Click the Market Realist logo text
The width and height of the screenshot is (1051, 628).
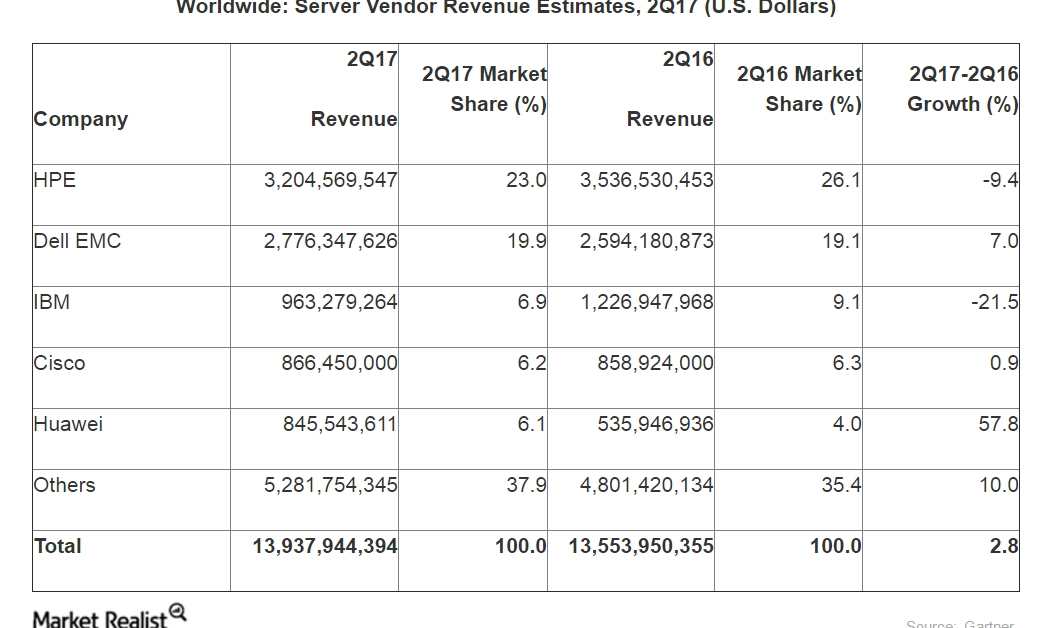point(100,619)
